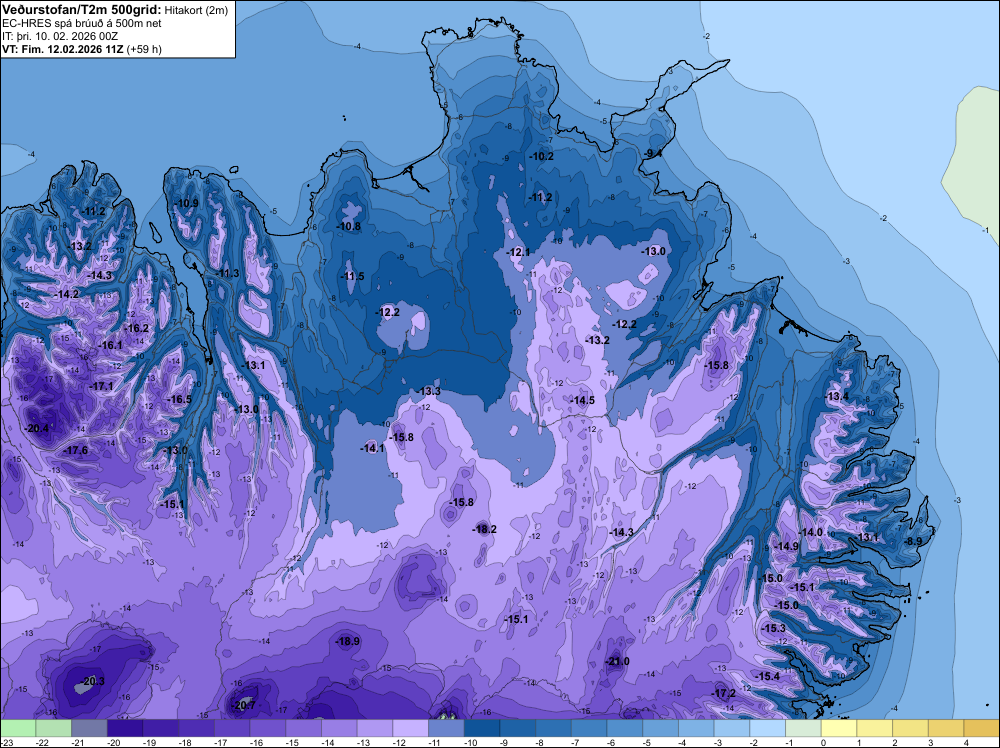Click the -16.5 temperature value
Image resolution: width=1000 pixels, height=748 pixels.
pyautogui.click(x=179, y=400)
